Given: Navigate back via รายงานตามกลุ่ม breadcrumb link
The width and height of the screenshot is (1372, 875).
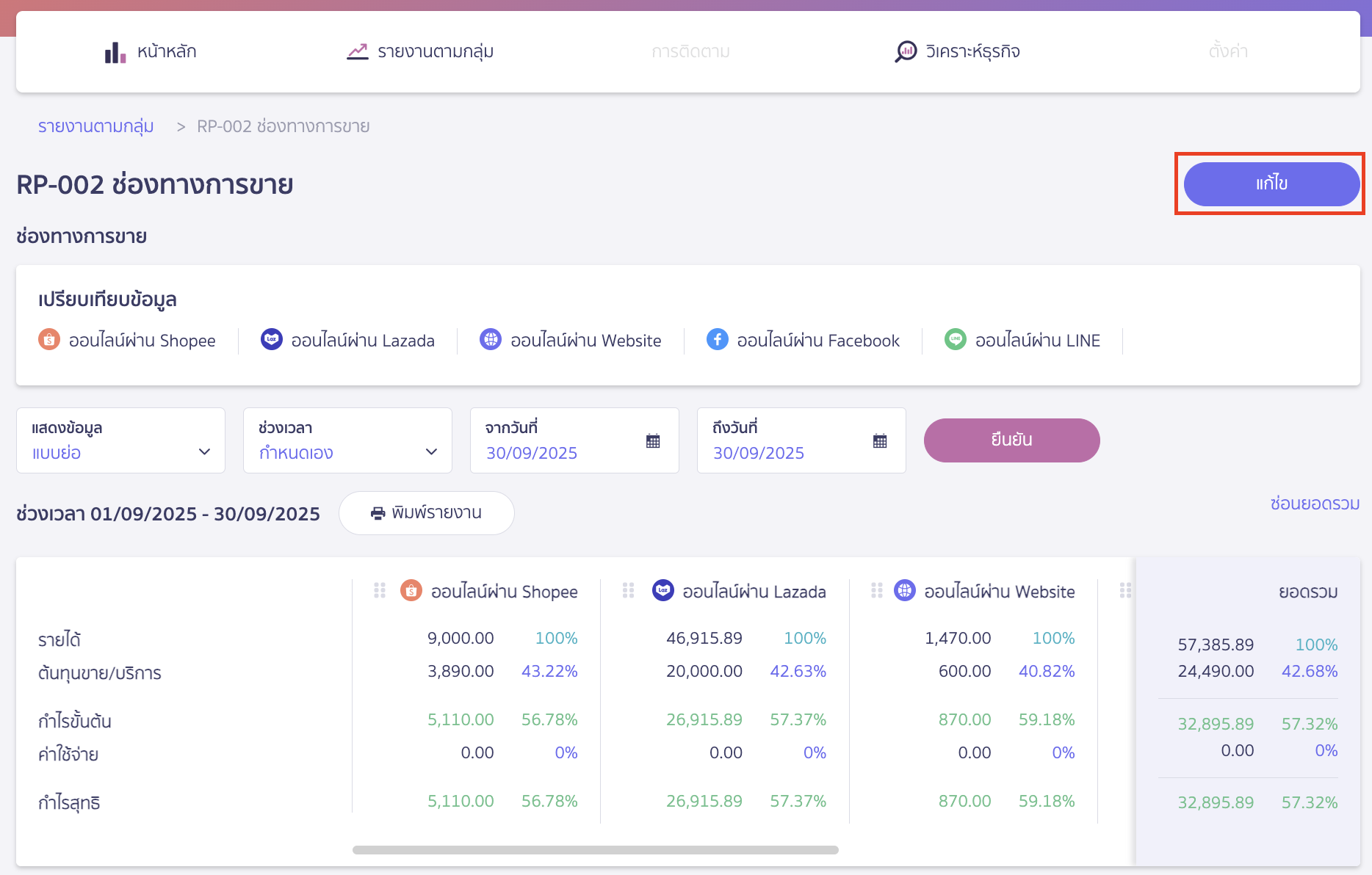Looking at the screenshot, I should (x=95, y=126).
